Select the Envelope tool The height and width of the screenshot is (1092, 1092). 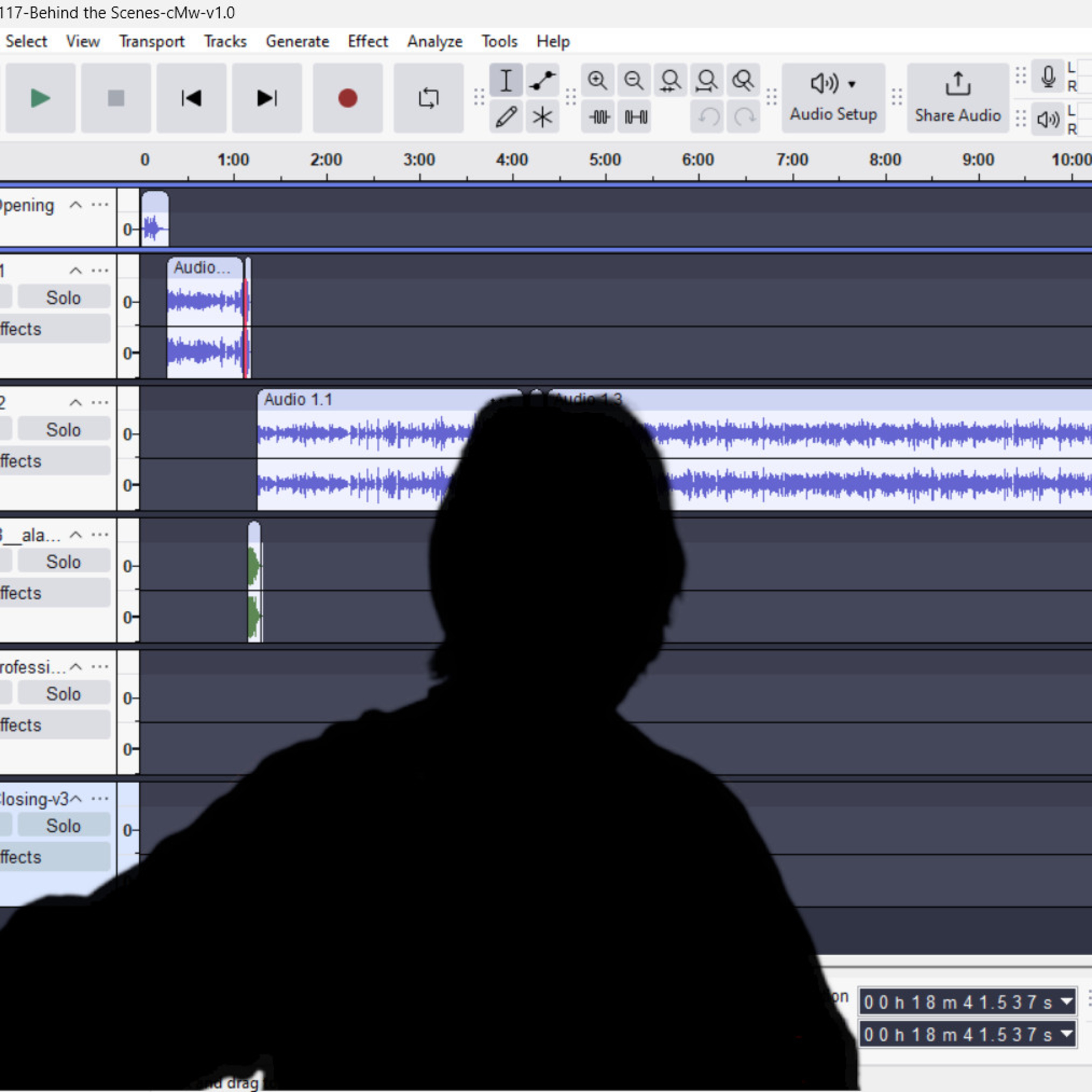[542, 80]
